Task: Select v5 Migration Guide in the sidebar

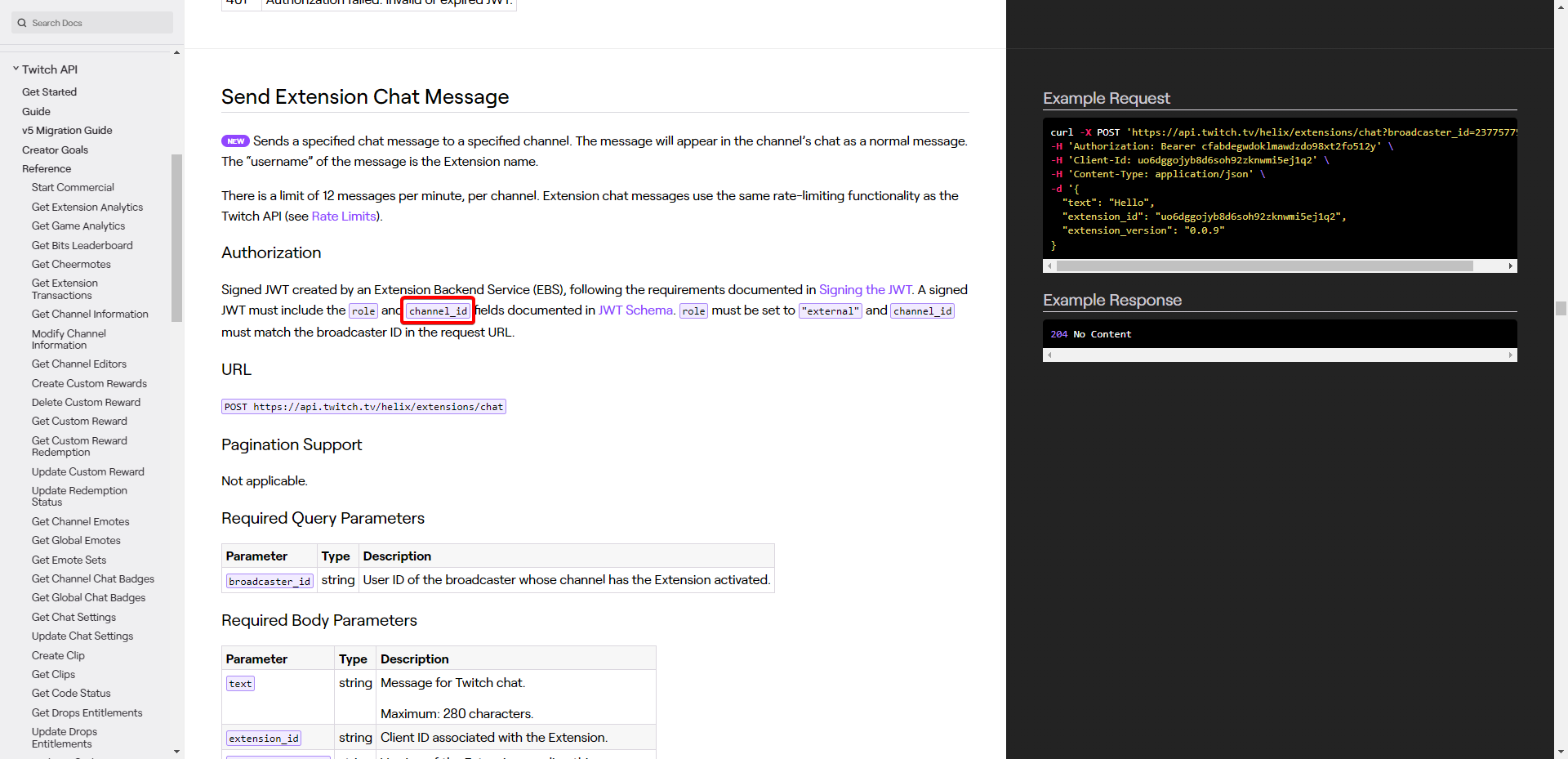Action: (x=67, y=130)
